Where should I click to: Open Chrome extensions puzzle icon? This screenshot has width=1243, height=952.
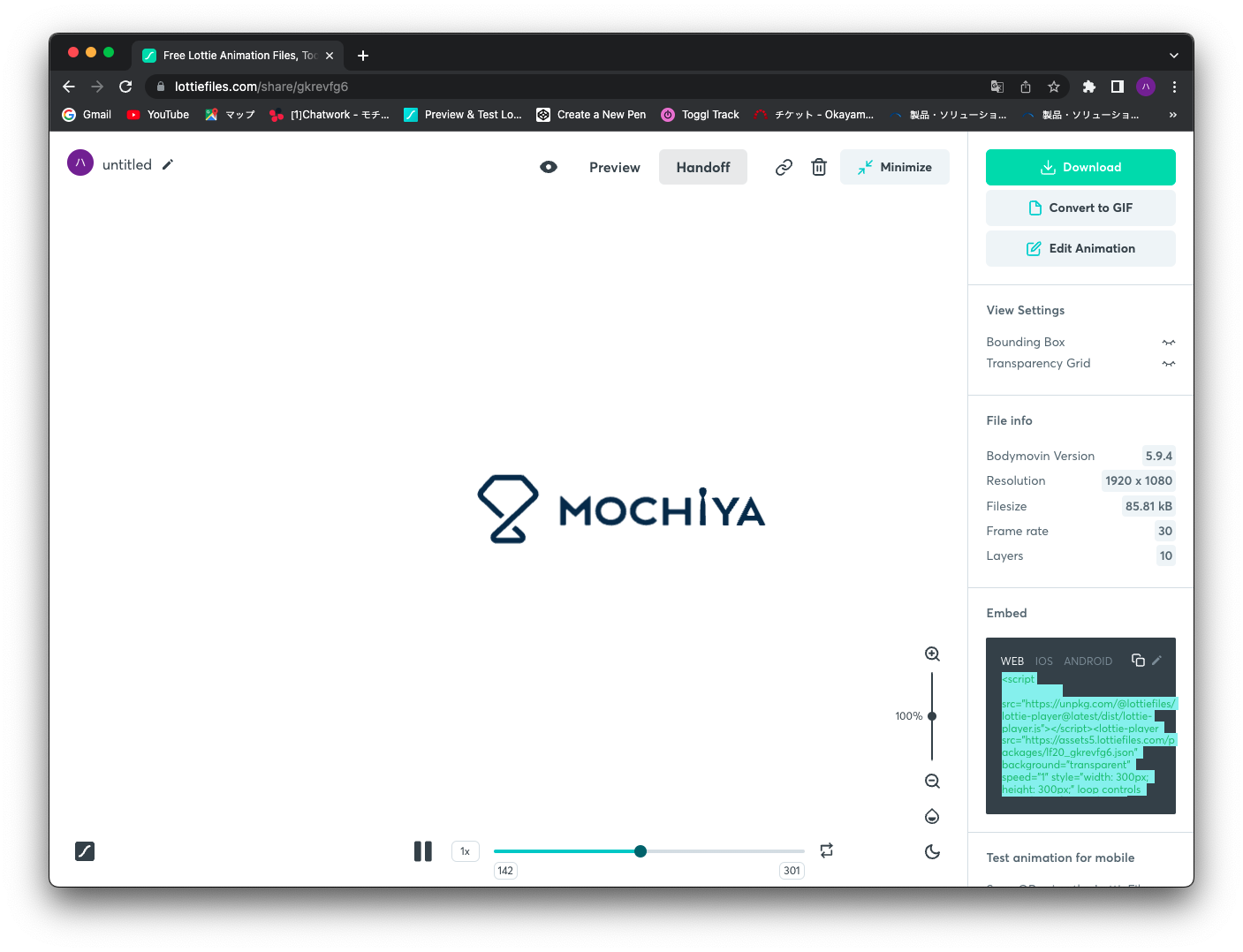[x=1089, y=87]
